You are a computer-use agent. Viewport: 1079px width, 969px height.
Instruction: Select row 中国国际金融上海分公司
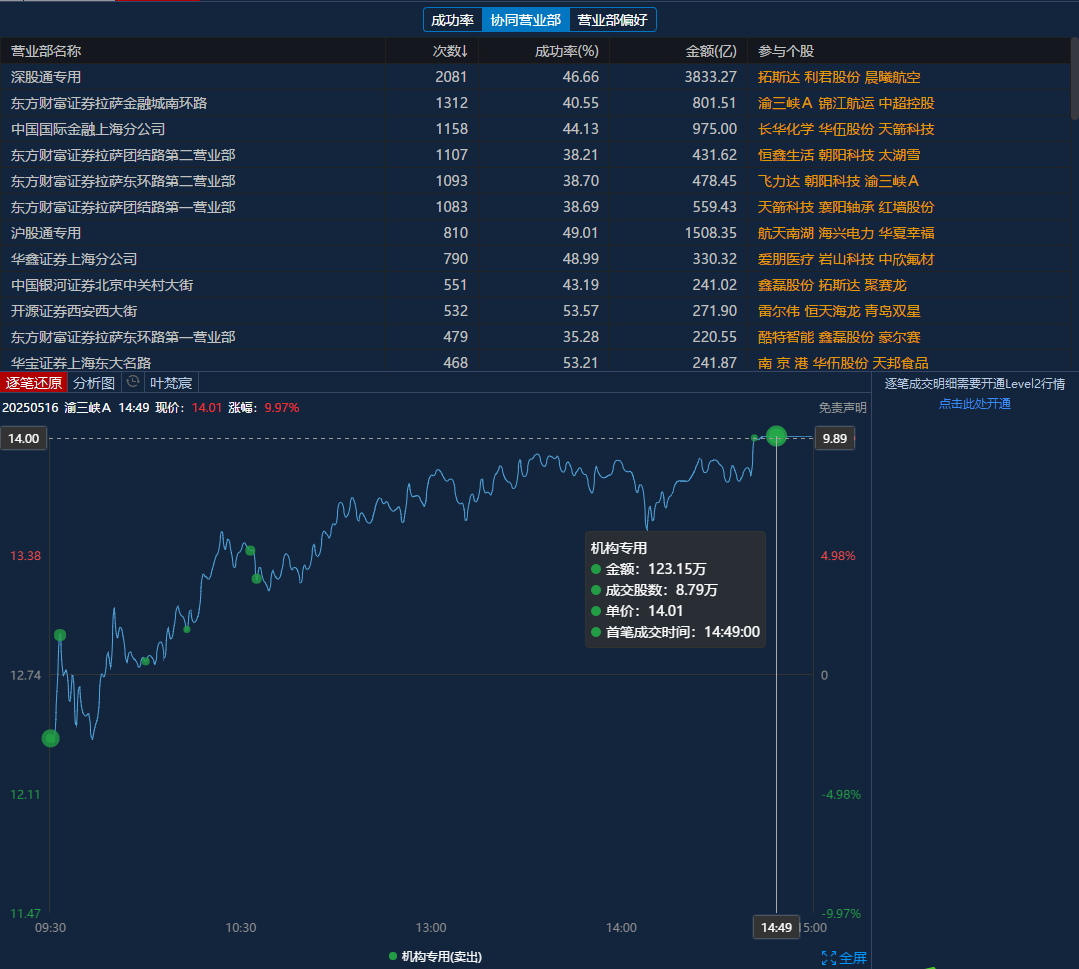click(x=535, y=129)
